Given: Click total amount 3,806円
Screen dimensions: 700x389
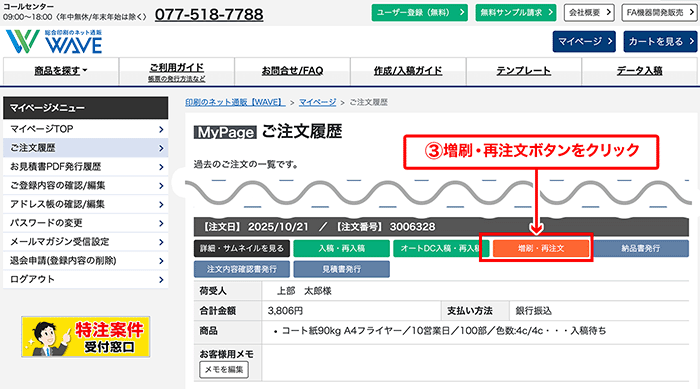Looking at the screenshot, I should point(285,310).
